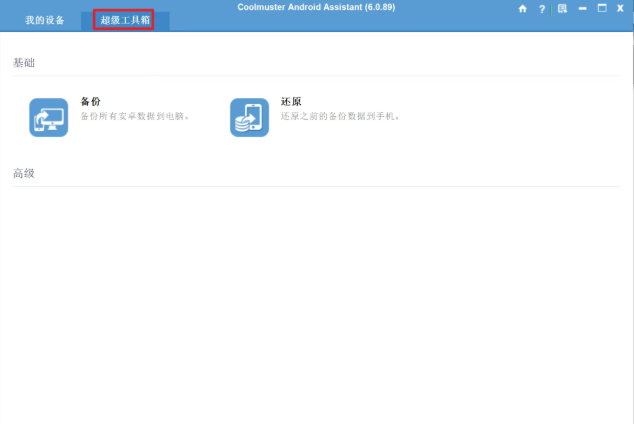Click the Coolmuster Android Assistant title
The image size is (634, 424).
(316, 7)
